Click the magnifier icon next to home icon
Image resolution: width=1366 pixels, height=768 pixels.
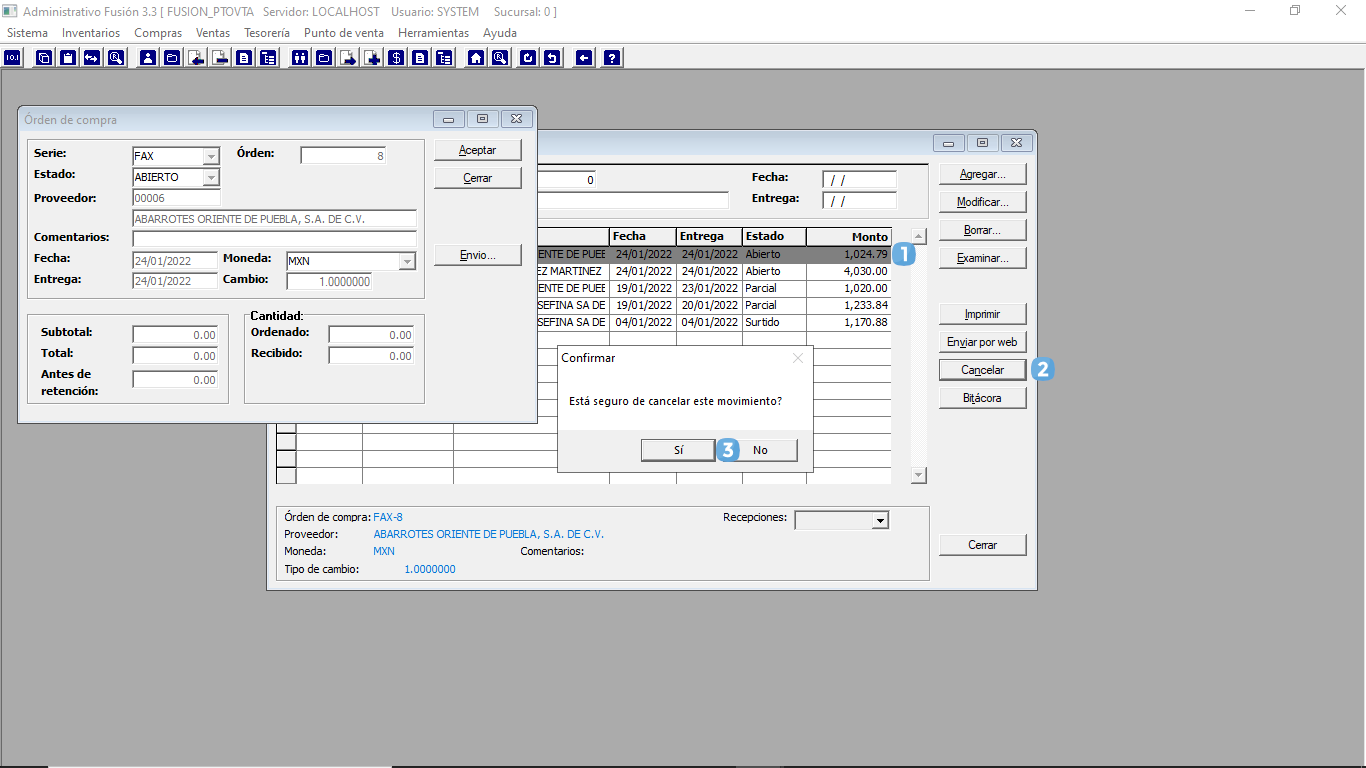500,58
